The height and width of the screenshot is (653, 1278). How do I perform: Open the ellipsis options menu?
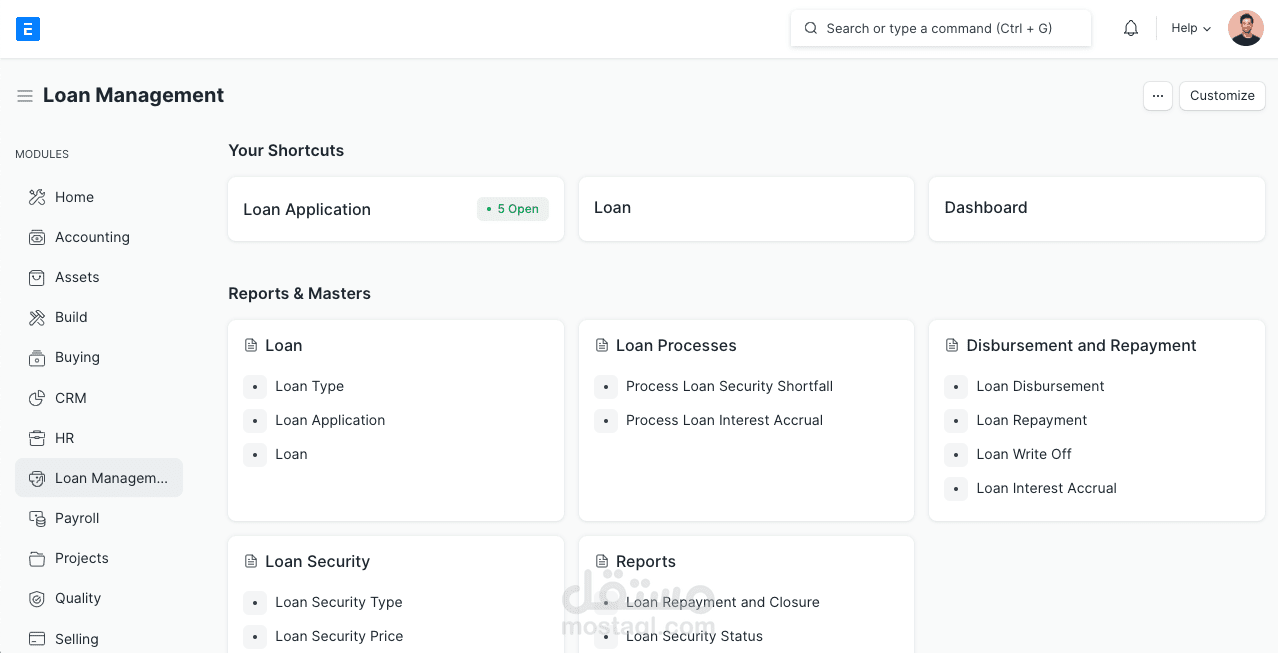pyautogui.click(x=1157, y=95)
